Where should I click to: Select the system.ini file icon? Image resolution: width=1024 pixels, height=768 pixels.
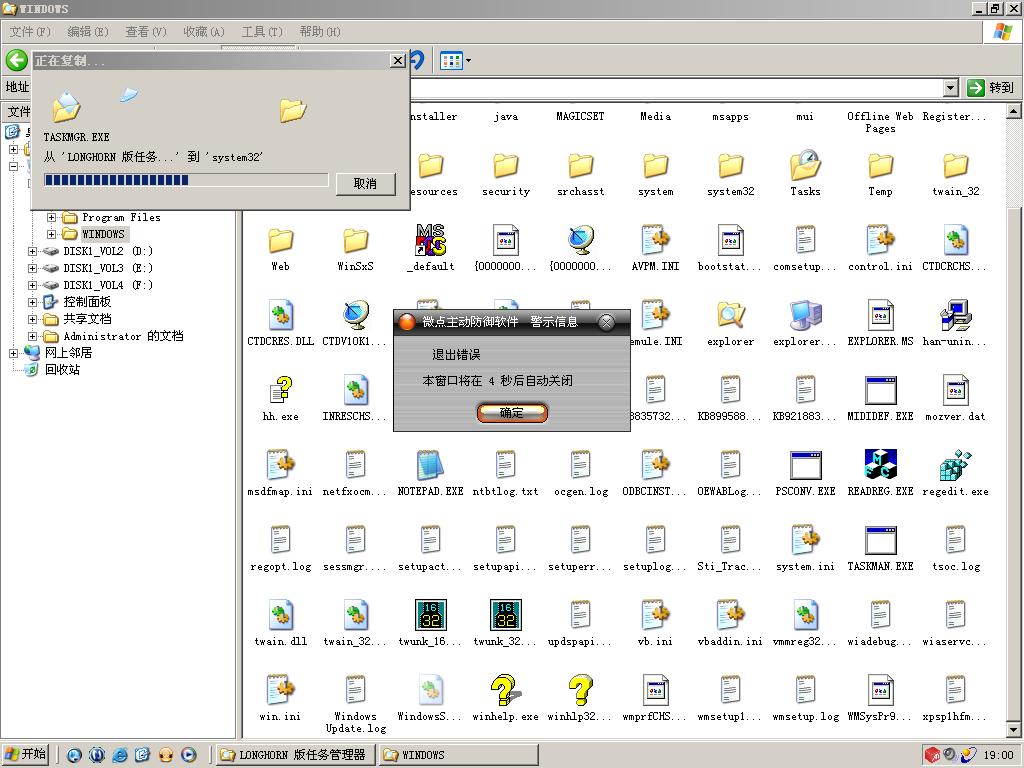[805, 540]
